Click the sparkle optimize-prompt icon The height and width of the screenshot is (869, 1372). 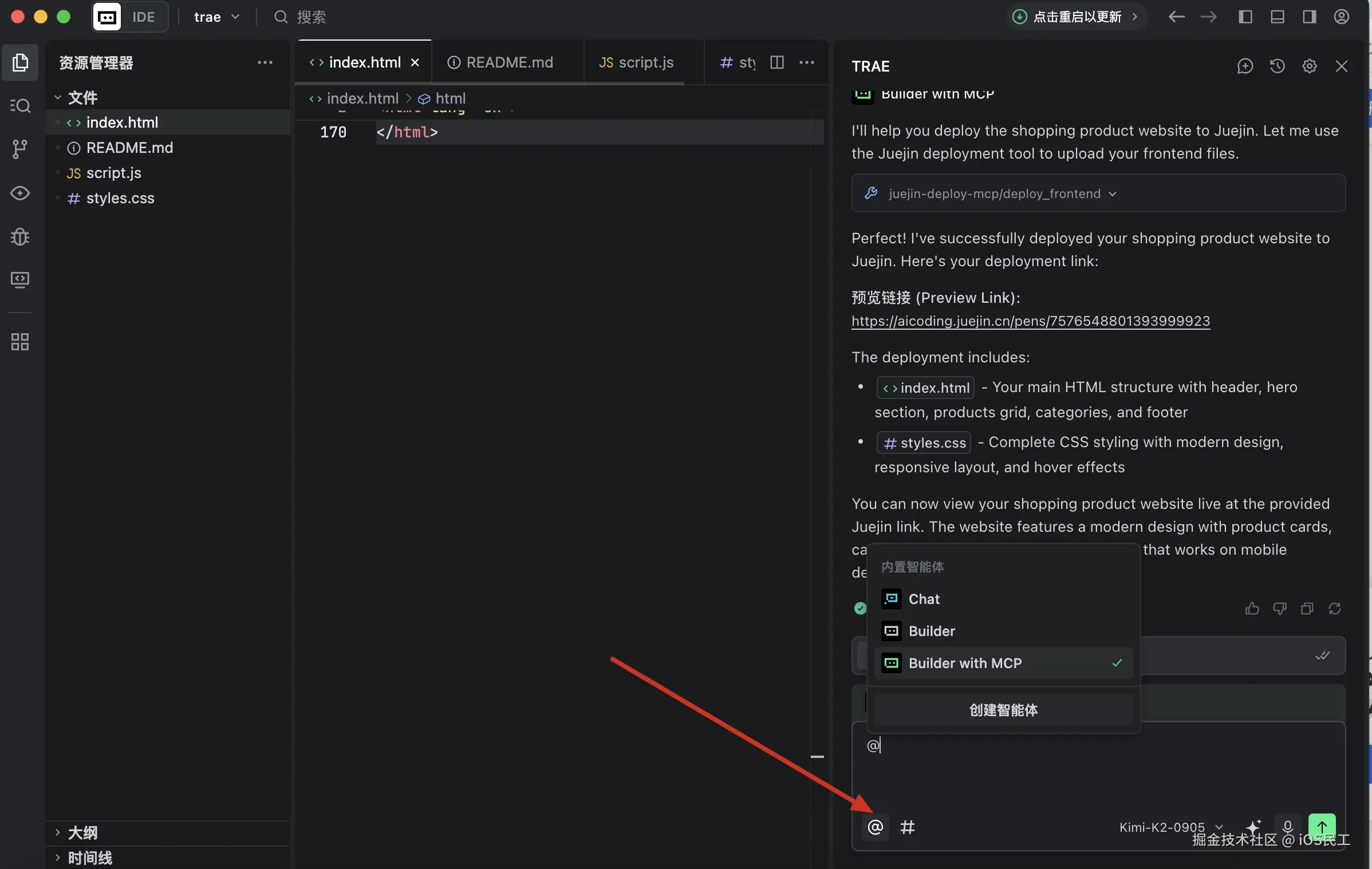pyautogui.click(x=1253, y=827)
